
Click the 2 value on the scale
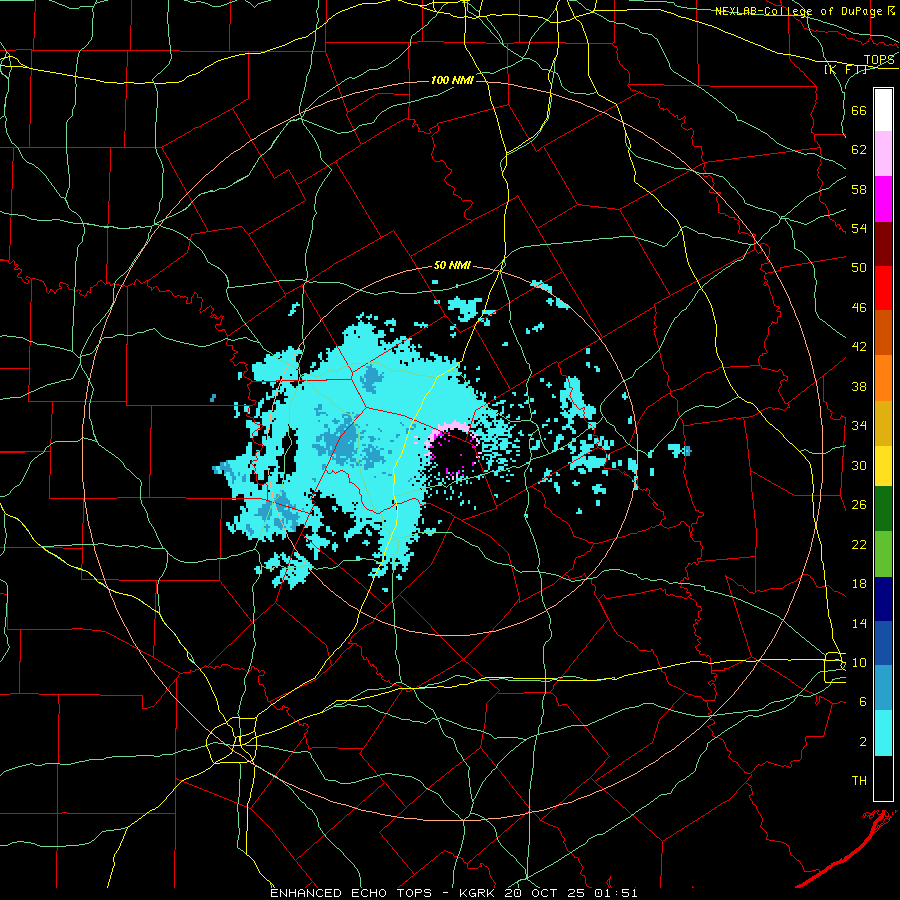click(863, 742)
